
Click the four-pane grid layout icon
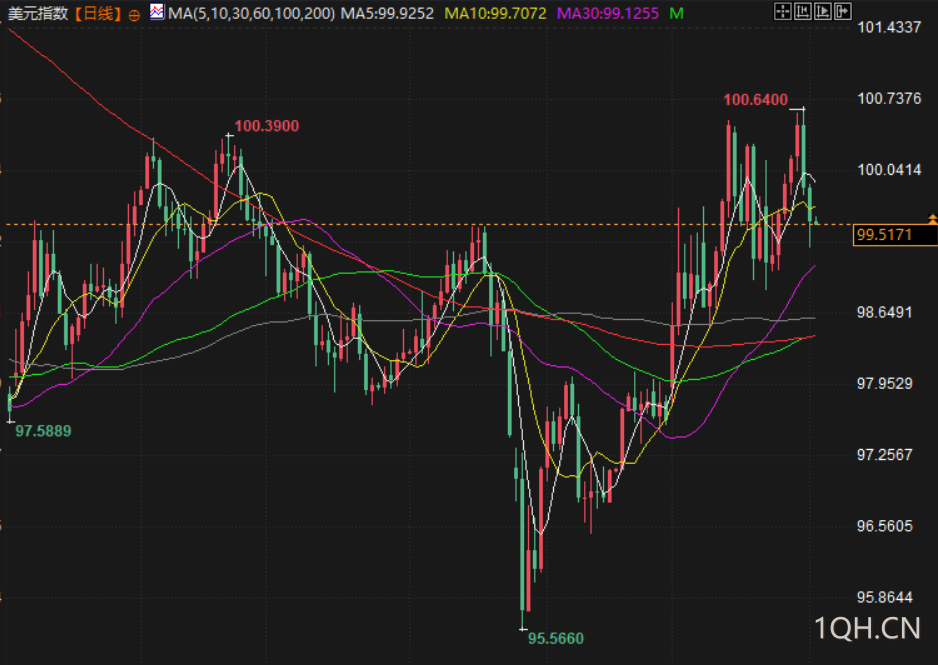[782, 11]
